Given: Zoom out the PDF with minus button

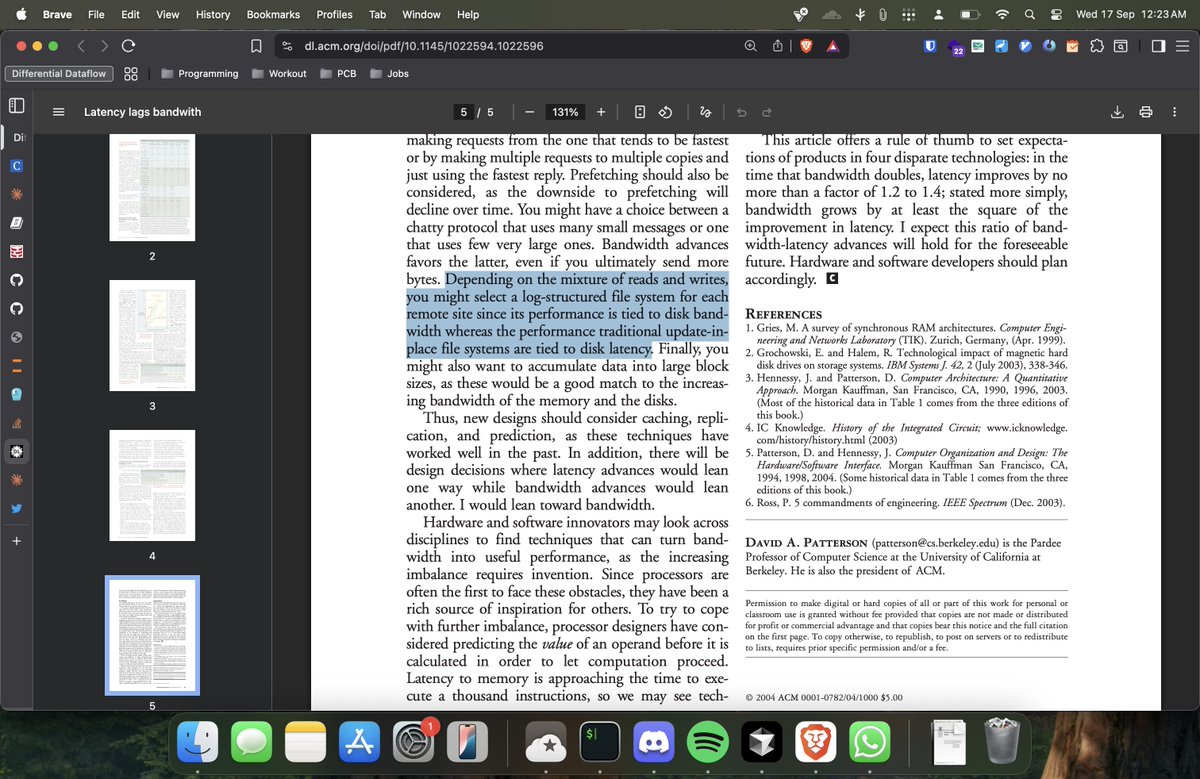Looking at the screenshot, I should (529, 112).
